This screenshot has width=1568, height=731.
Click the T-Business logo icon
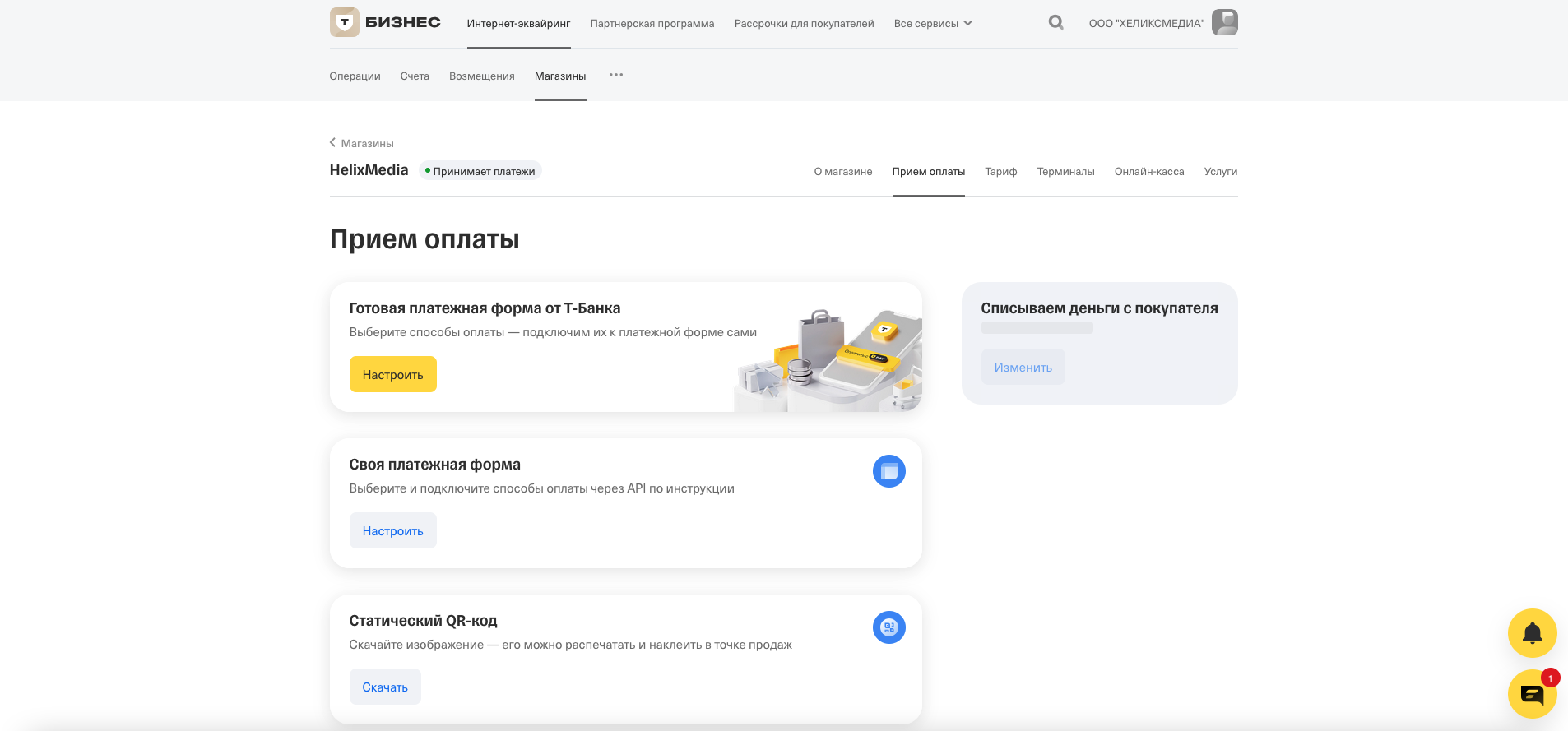[345, 22]
